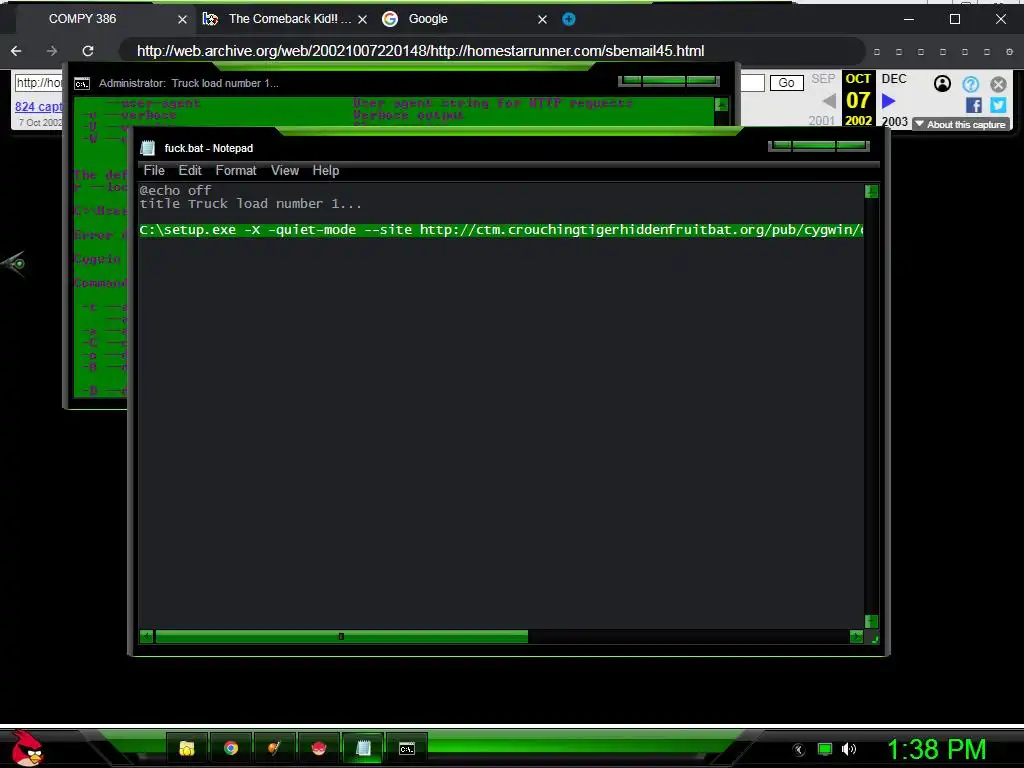Open Notepad Format menu
This screenshot has width=1024, height=768.
tap(236, 170)
